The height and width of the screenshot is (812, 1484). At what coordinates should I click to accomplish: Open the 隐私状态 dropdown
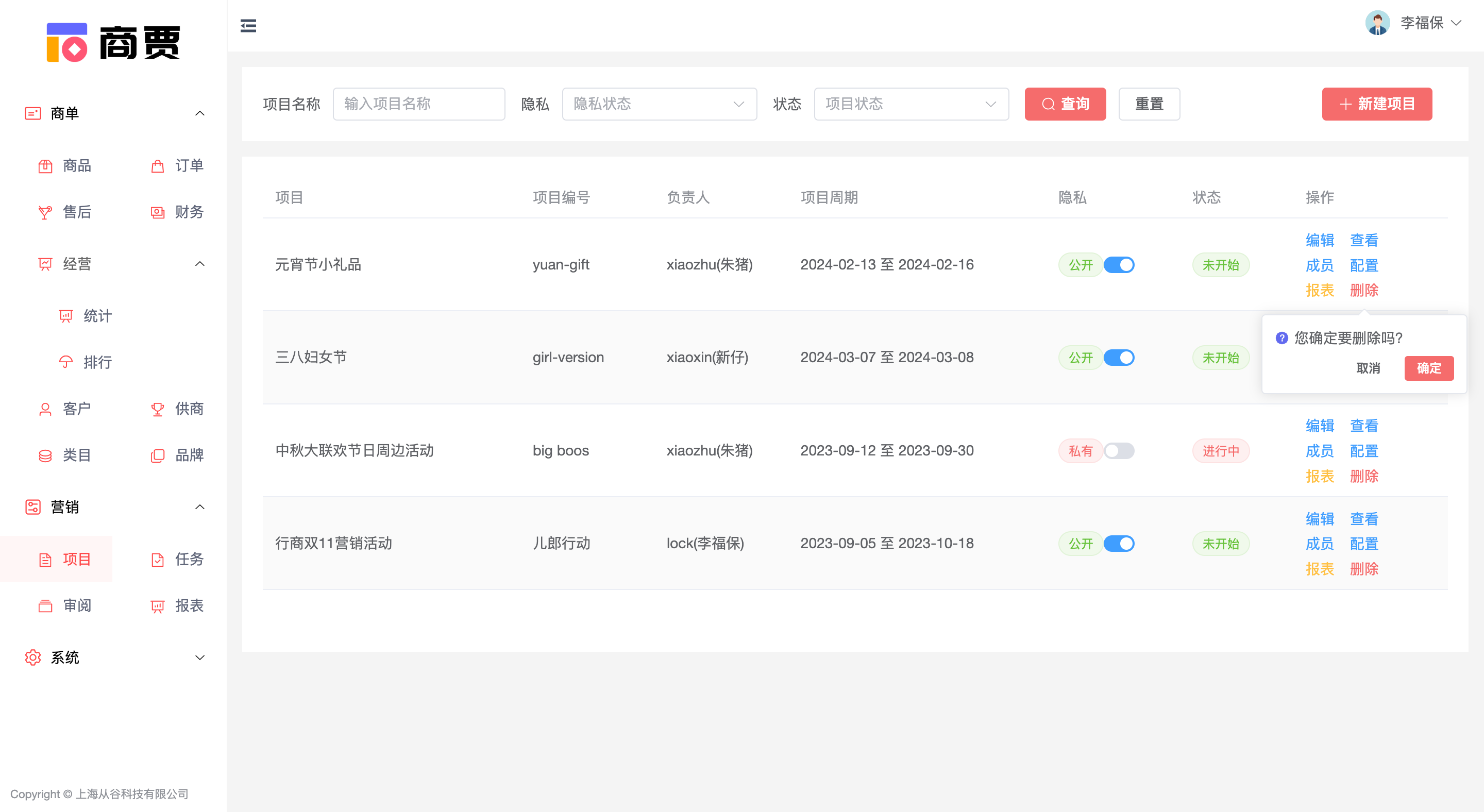(x=659, y=104)
